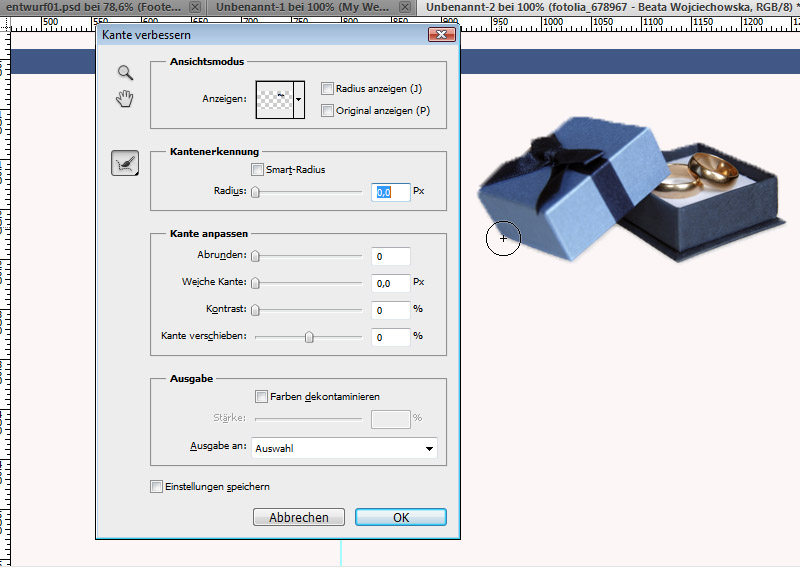Screen dimensions: 800x568
Task: Click the Weiche Kante value field
Action: pos(390,285)
